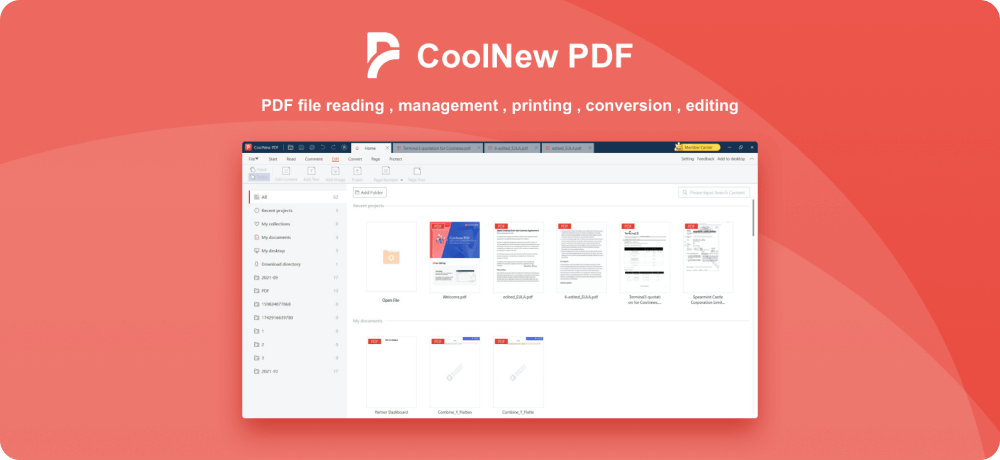Click the open file icon in title bar

pyautogui.click(x=291, y=147)
